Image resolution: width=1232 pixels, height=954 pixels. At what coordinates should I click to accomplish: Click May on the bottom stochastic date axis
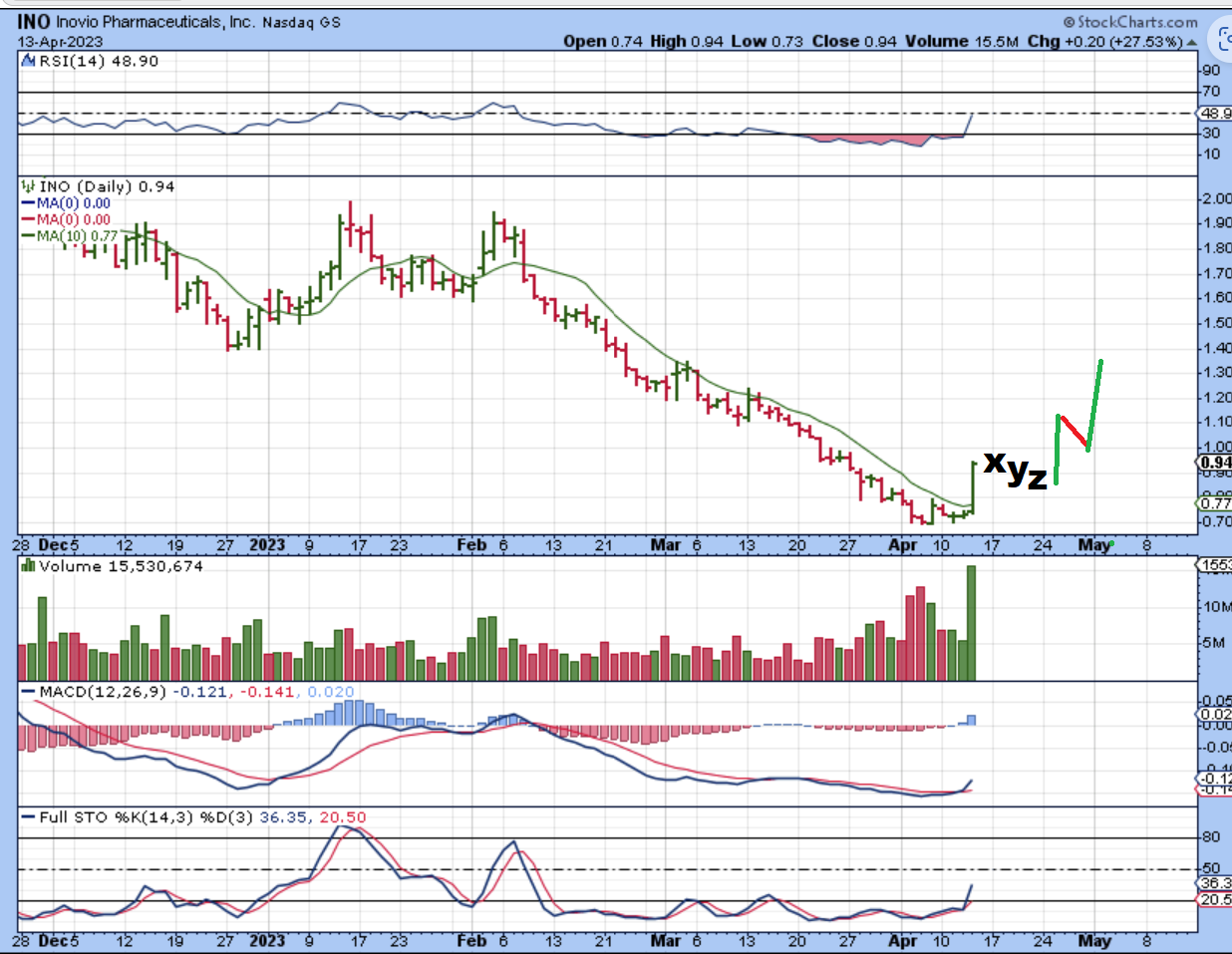1094,940
